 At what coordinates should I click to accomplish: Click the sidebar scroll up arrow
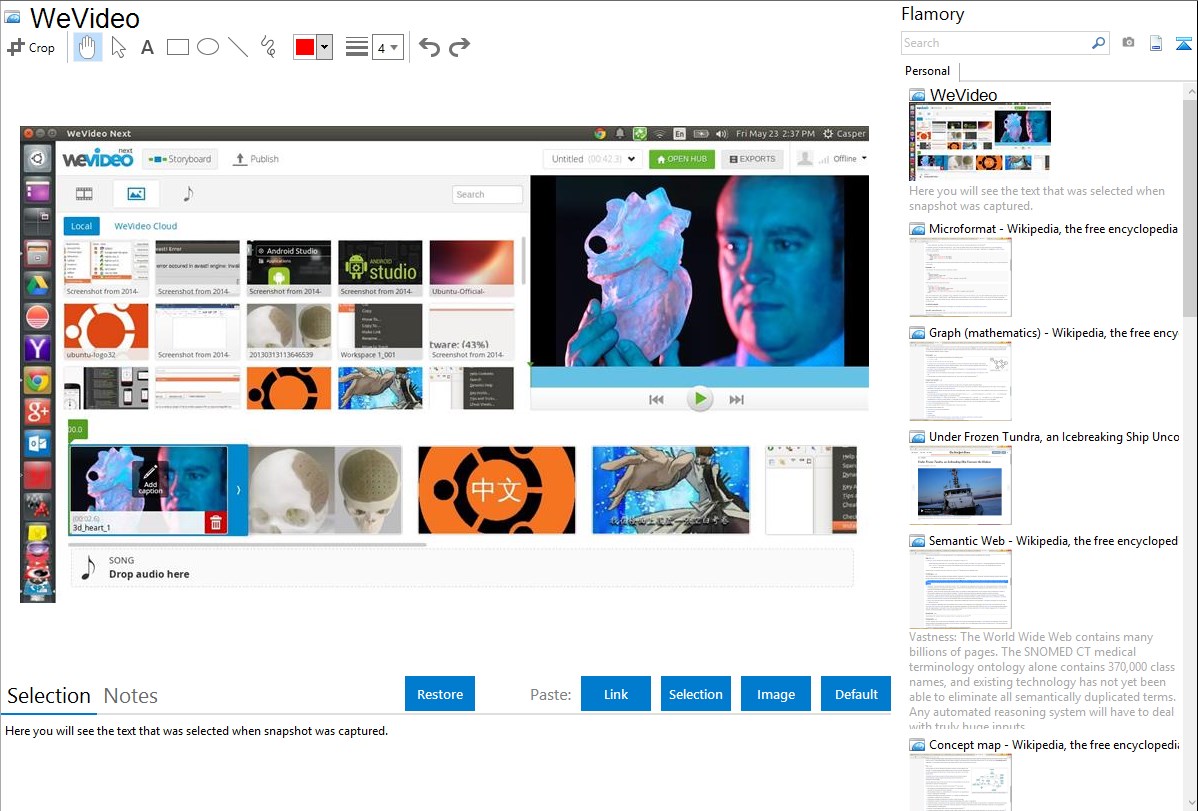(1190, 91)
